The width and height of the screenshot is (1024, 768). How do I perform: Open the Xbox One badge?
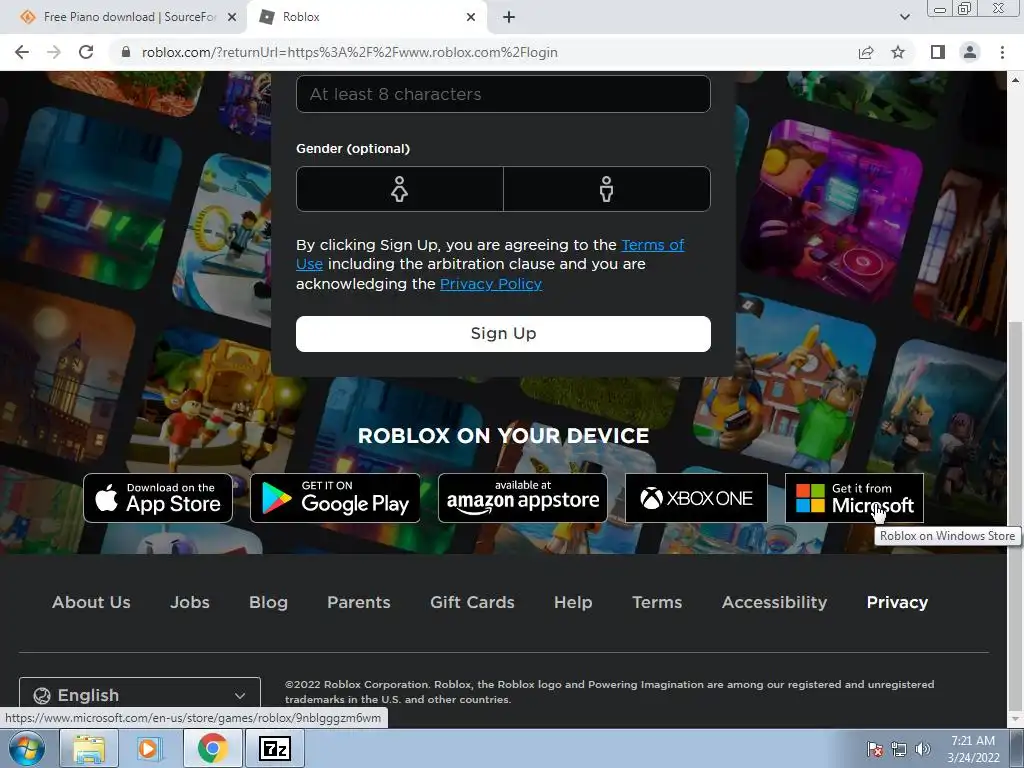[696, 498]
